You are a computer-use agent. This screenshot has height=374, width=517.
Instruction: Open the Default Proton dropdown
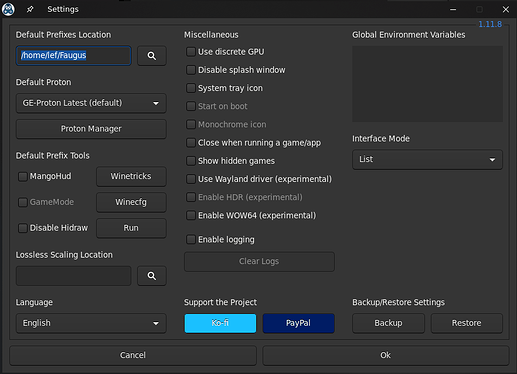[x=91, y=103]
